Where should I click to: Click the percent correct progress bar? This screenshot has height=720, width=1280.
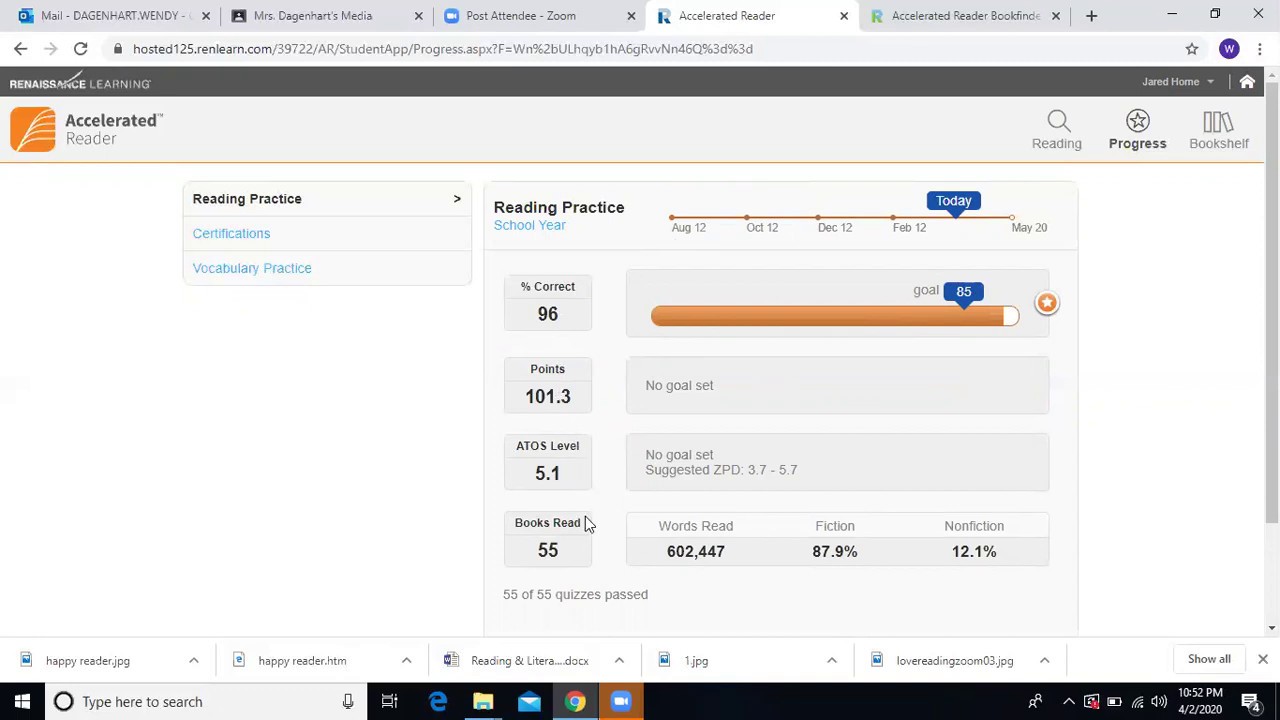point(835,316)
